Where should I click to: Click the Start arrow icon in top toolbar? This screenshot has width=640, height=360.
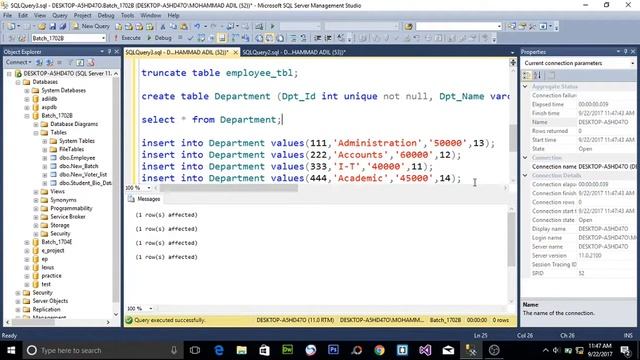point(273,26)
